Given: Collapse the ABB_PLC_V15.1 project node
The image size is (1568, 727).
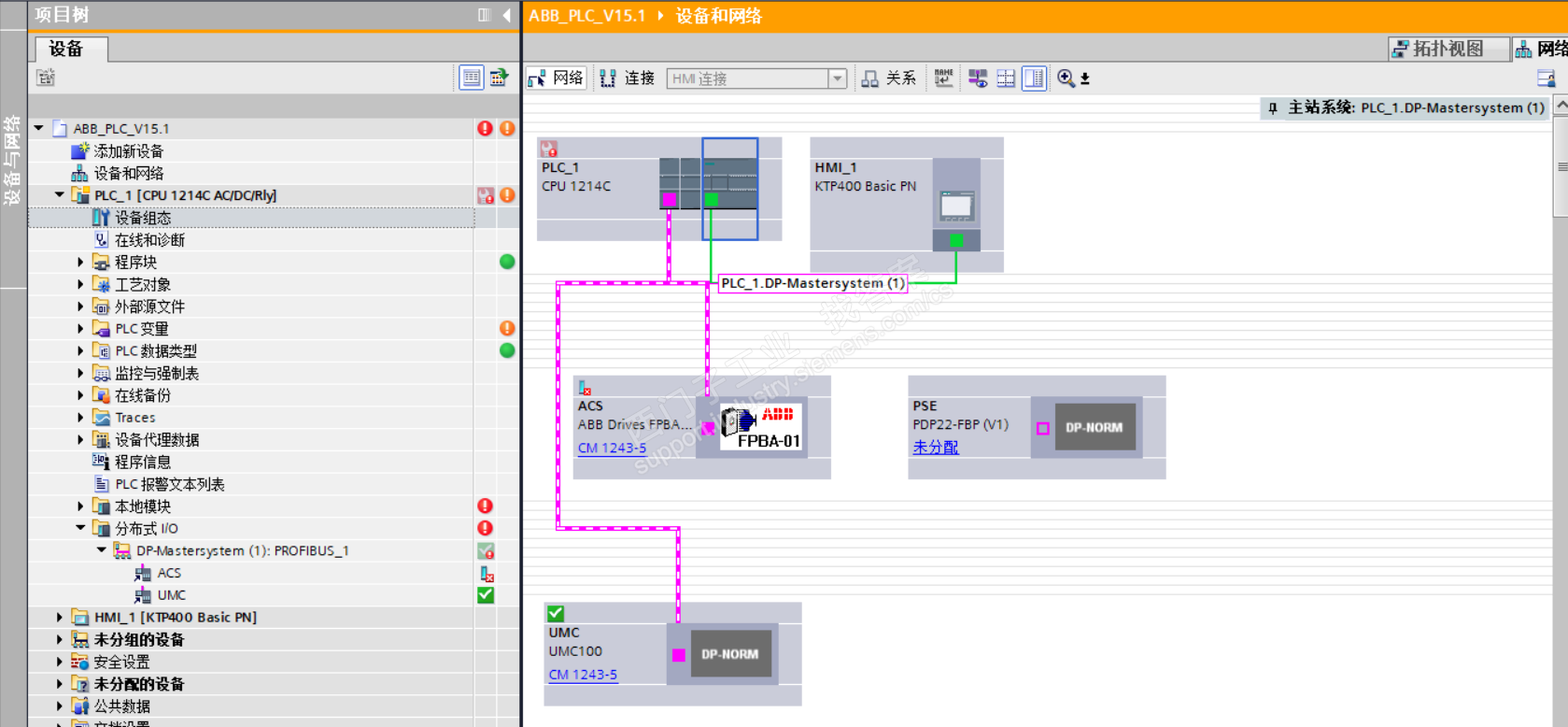Looking at the screenshot, I should (x=38, y=128).
